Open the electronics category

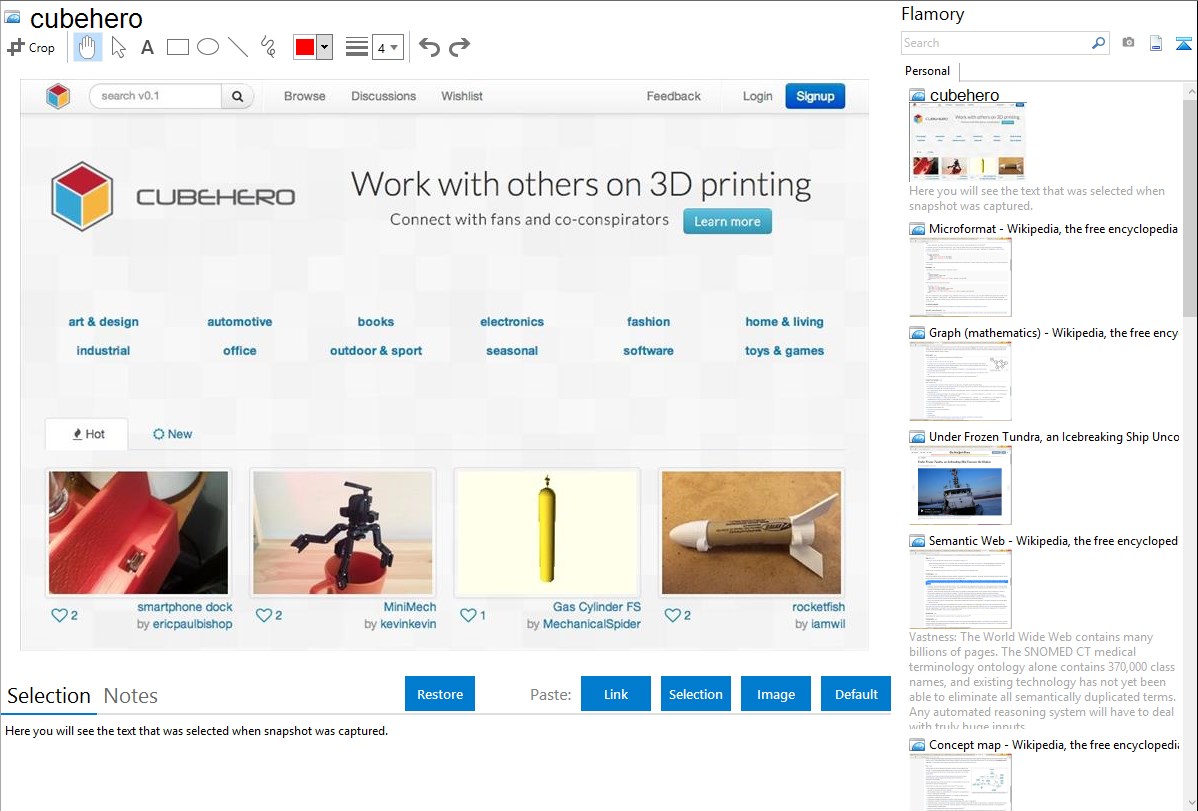pos(512,322)
